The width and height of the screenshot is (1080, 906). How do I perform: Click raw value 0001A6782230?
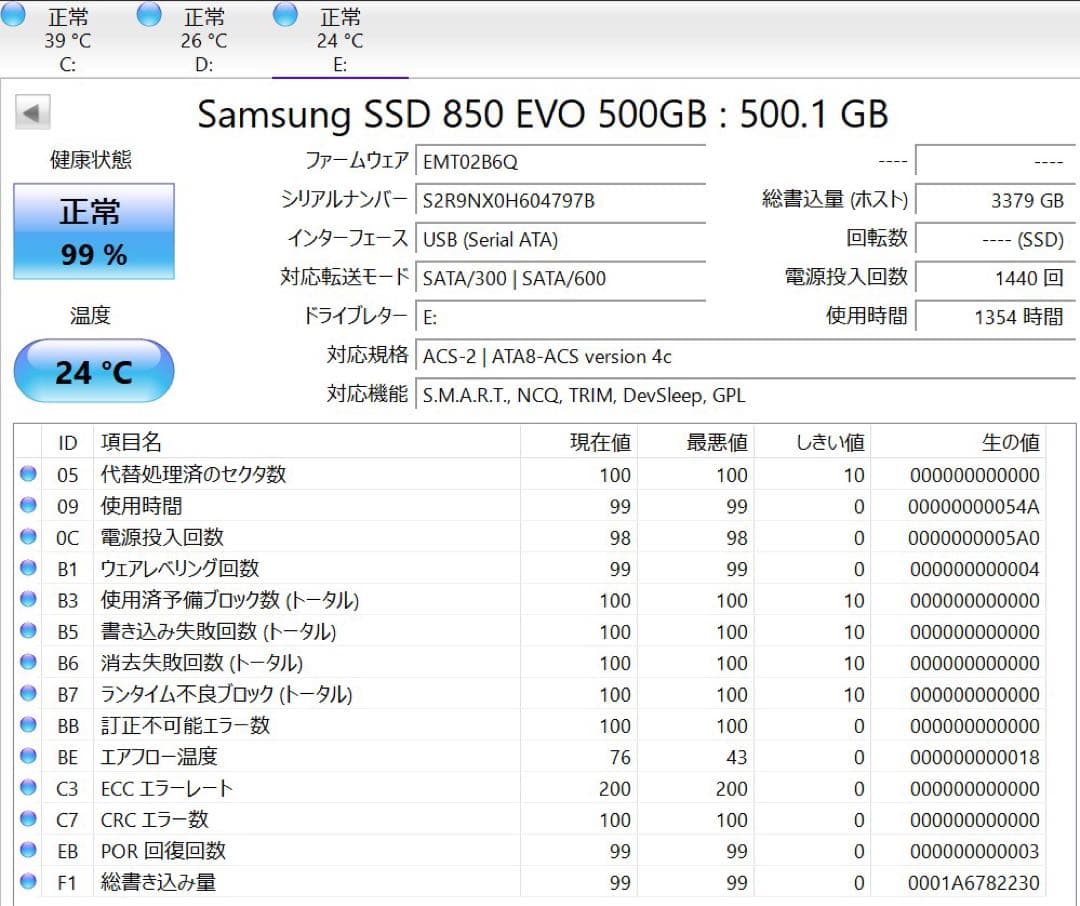point(973,883)
